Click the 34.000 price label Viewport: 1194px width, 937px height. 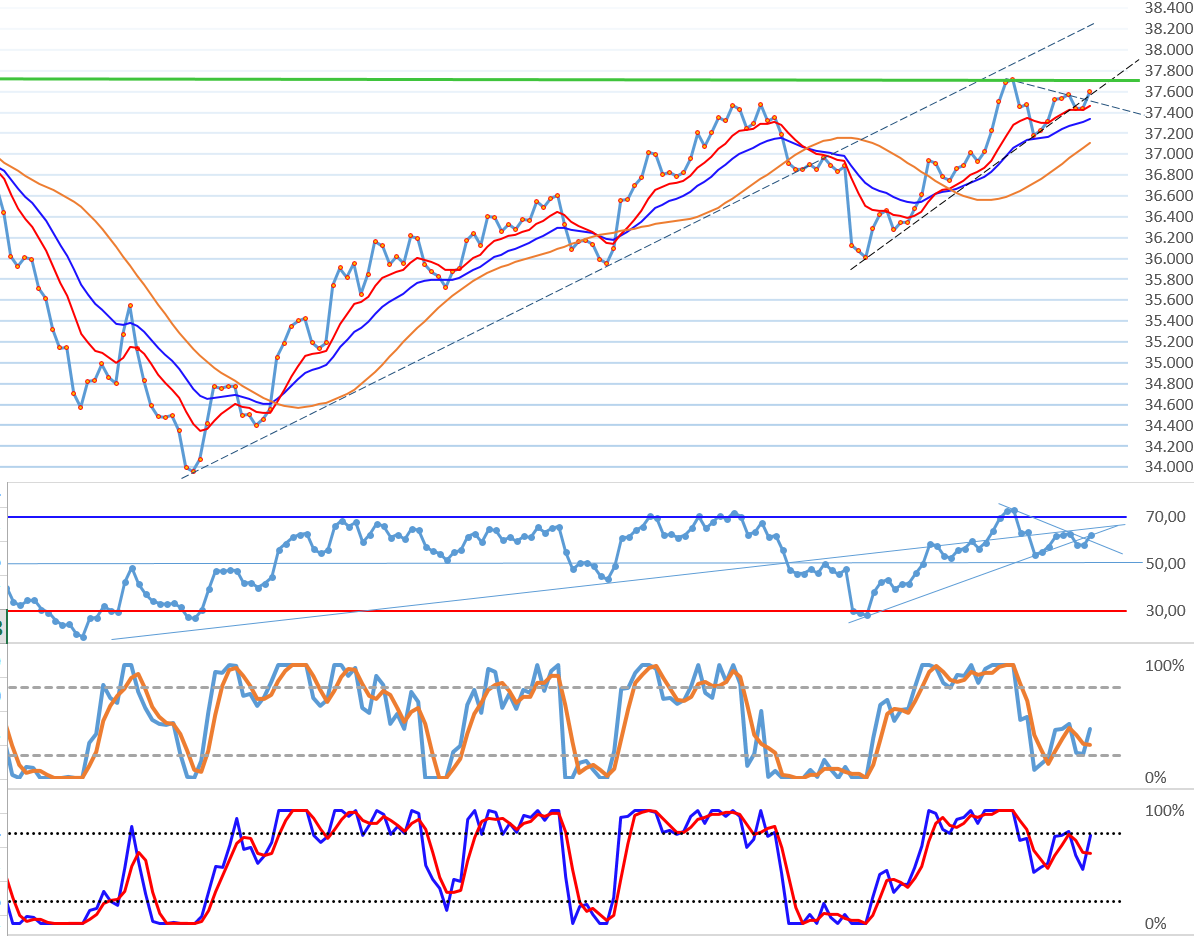click(1169, 466)
